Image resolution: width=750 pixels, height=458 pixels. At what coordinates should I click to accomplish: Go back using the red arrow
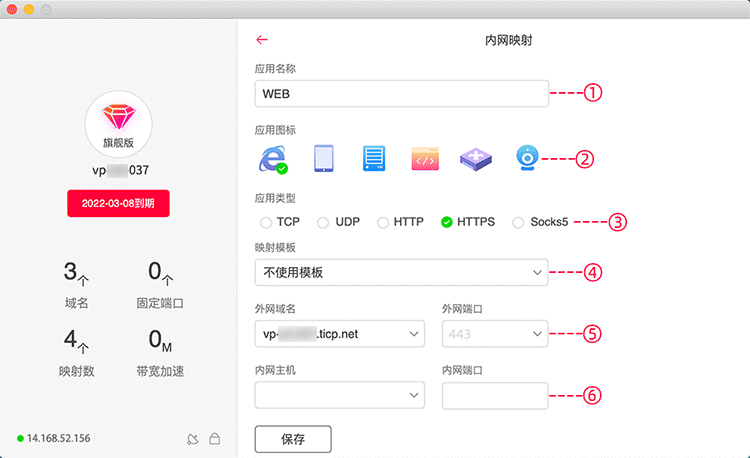[x=262, y=40]
